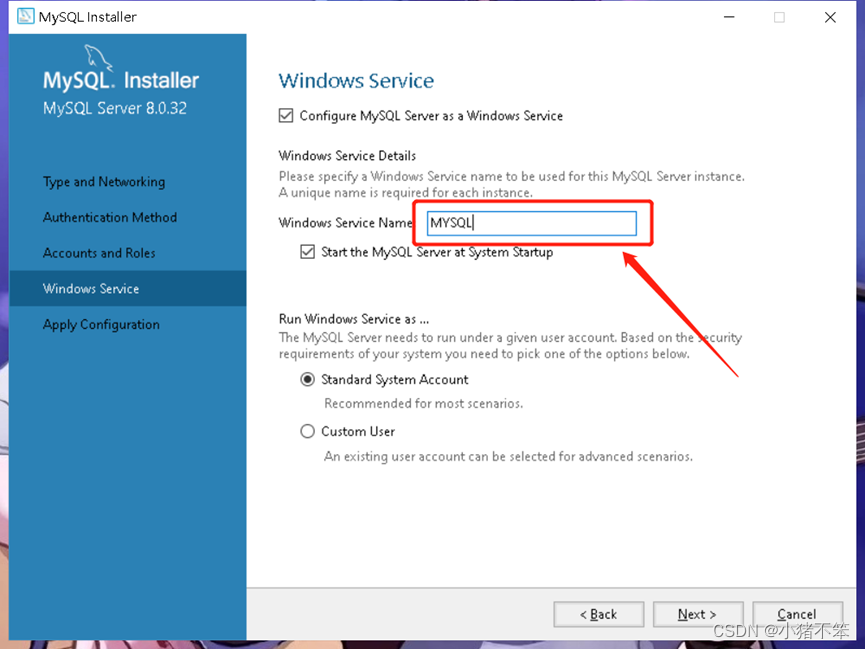Screen dimensions: 865x649
Task: Click the Run Windows Service as ... label
Action: click(x=354, y=319)
